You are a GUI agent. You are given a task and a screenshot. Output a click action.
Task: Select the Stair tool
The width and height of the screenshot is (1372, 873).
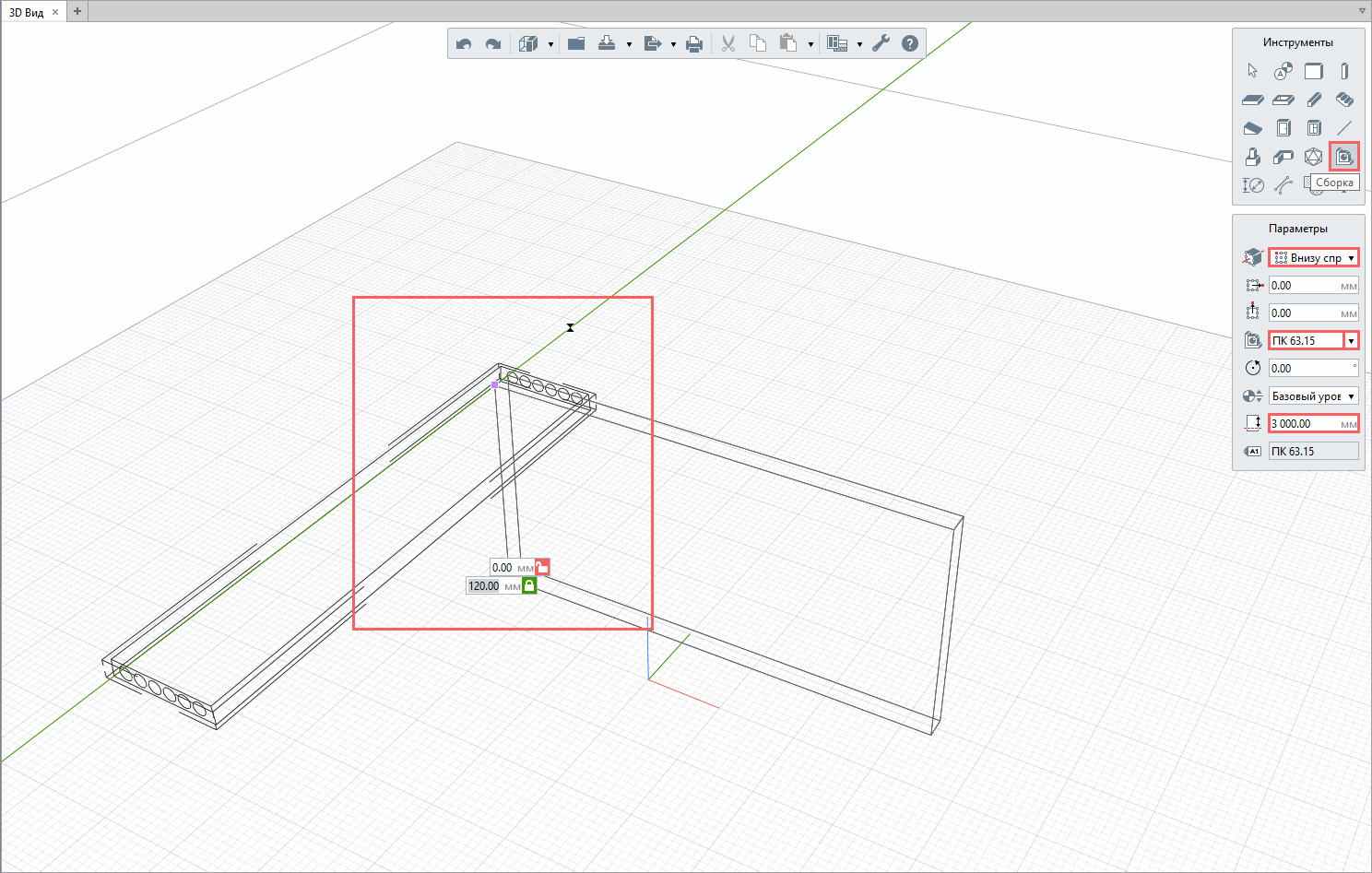click(x=1344, y=100)
